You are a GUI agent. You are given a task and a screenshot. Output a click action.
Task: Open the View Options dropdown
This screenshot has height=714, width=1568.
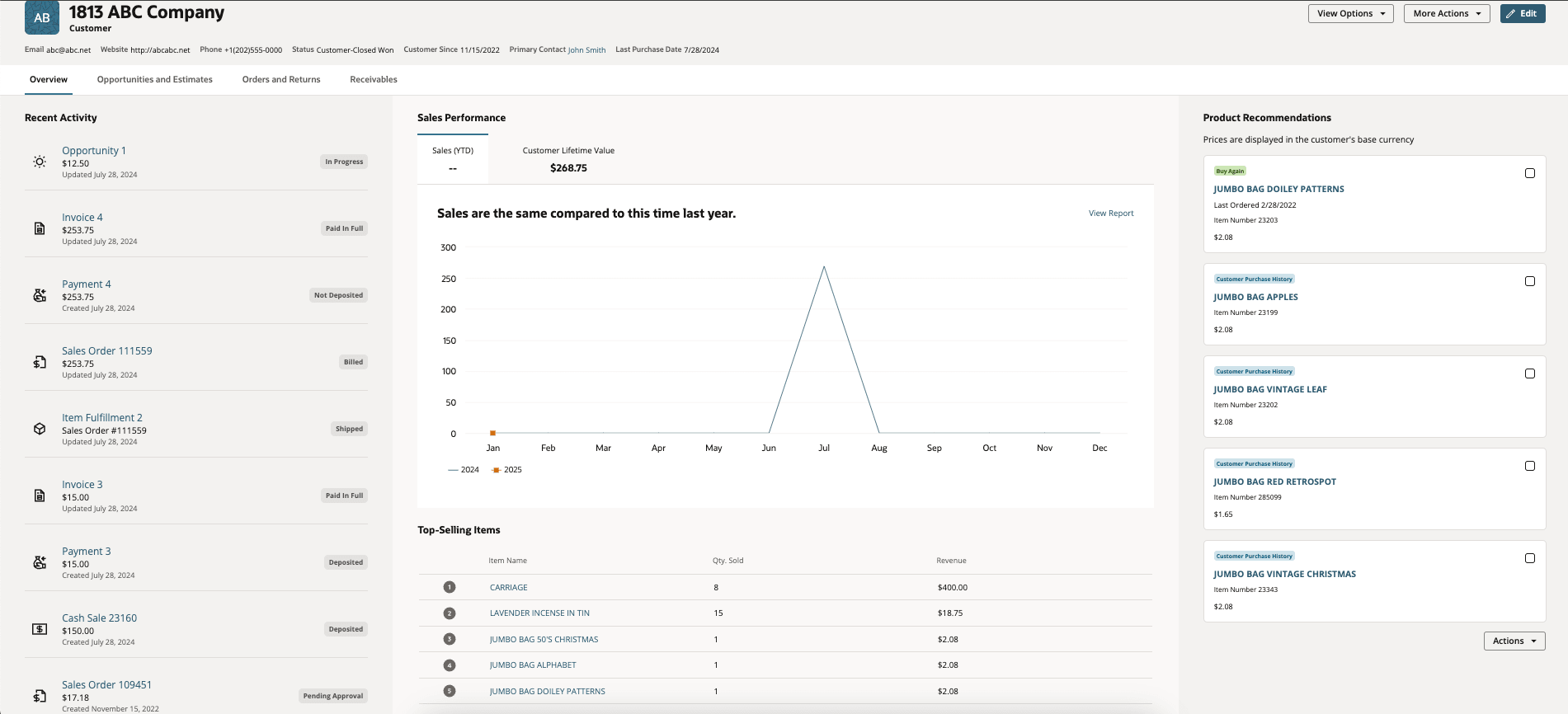pyautogui.click(x=1350, y=13)
